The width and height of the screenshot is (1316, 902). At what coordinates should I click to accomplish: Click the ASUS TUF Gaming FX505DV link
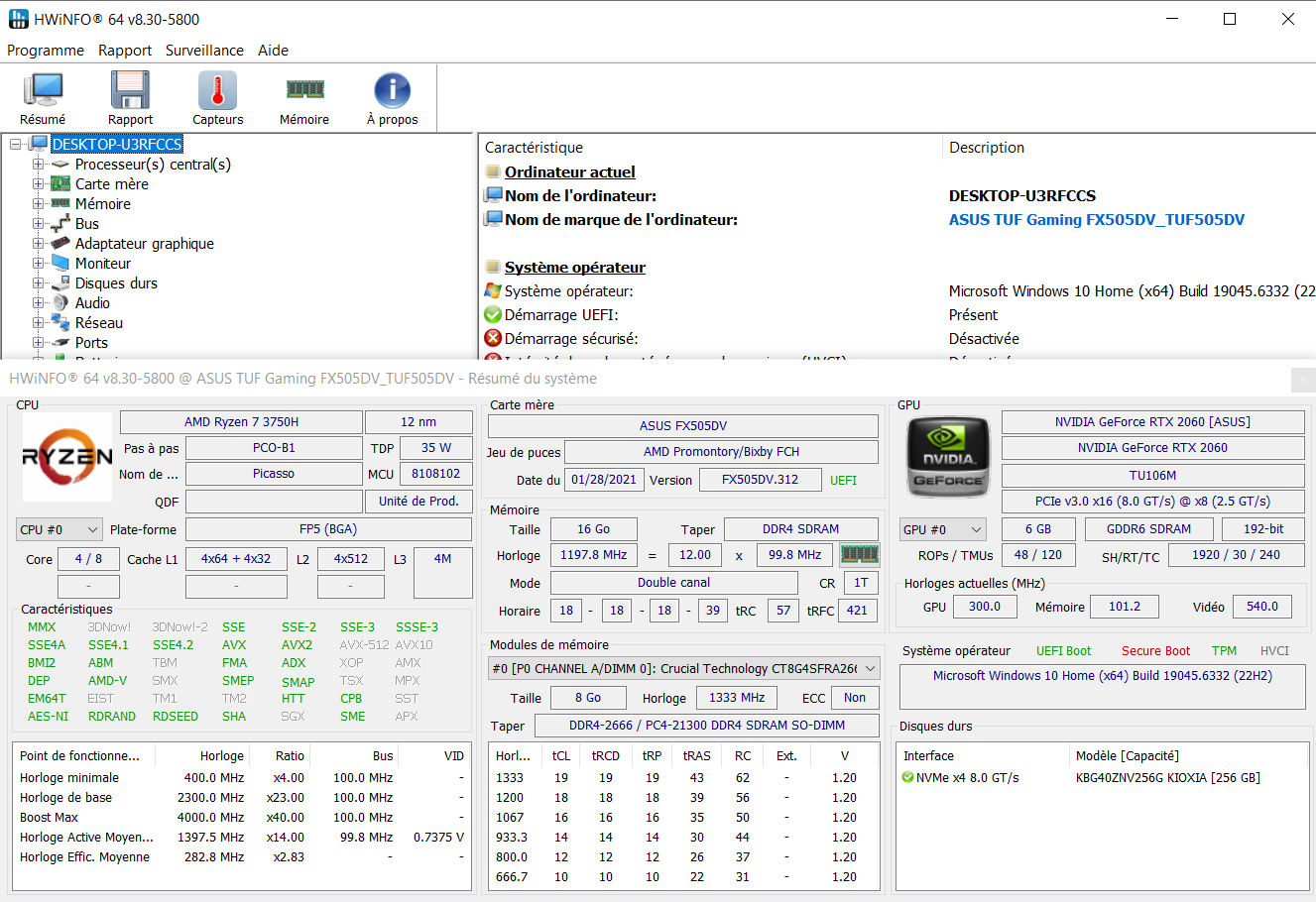coord(1096,220)
